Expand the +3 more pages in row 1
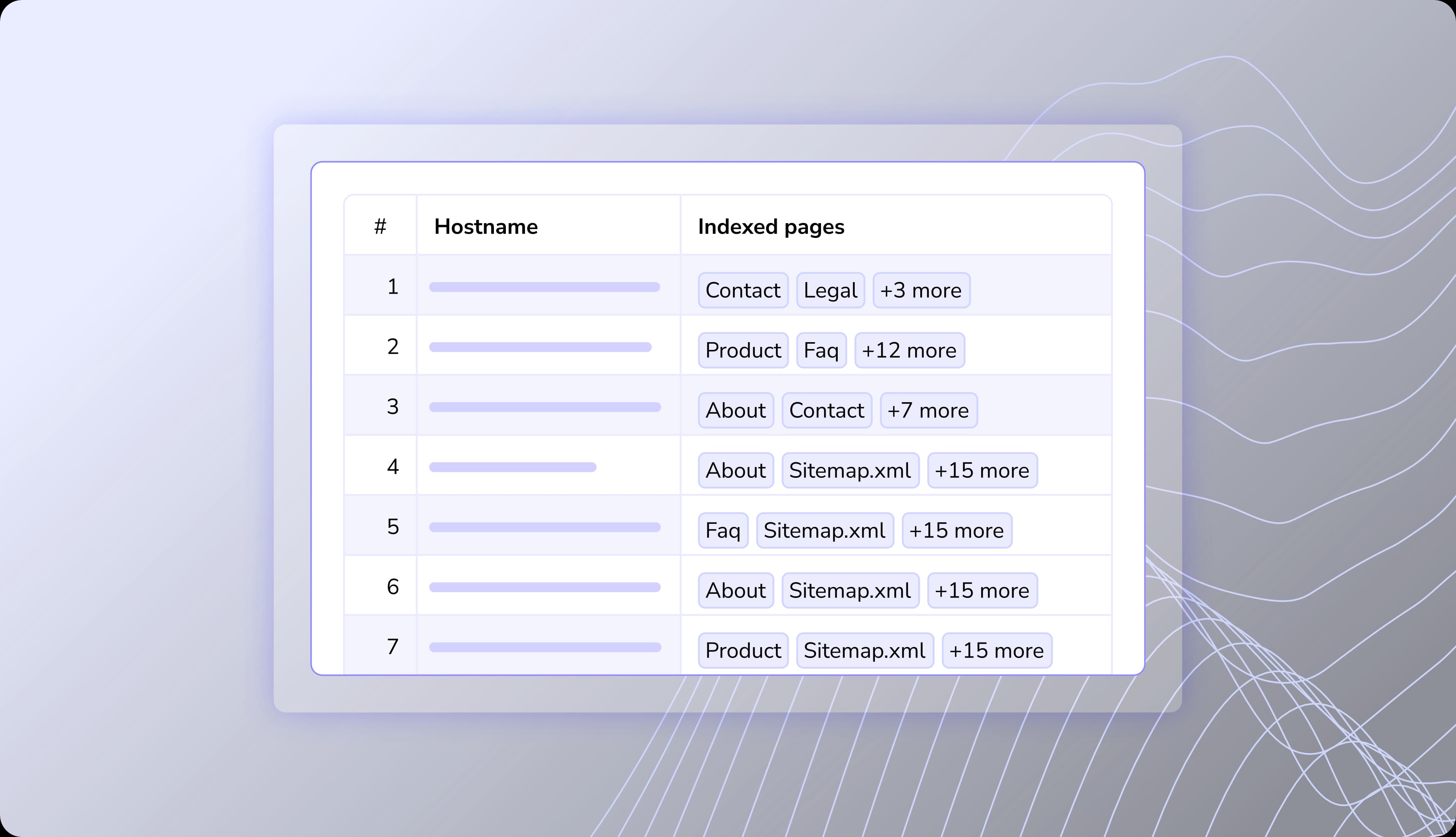 click(921, 290)
